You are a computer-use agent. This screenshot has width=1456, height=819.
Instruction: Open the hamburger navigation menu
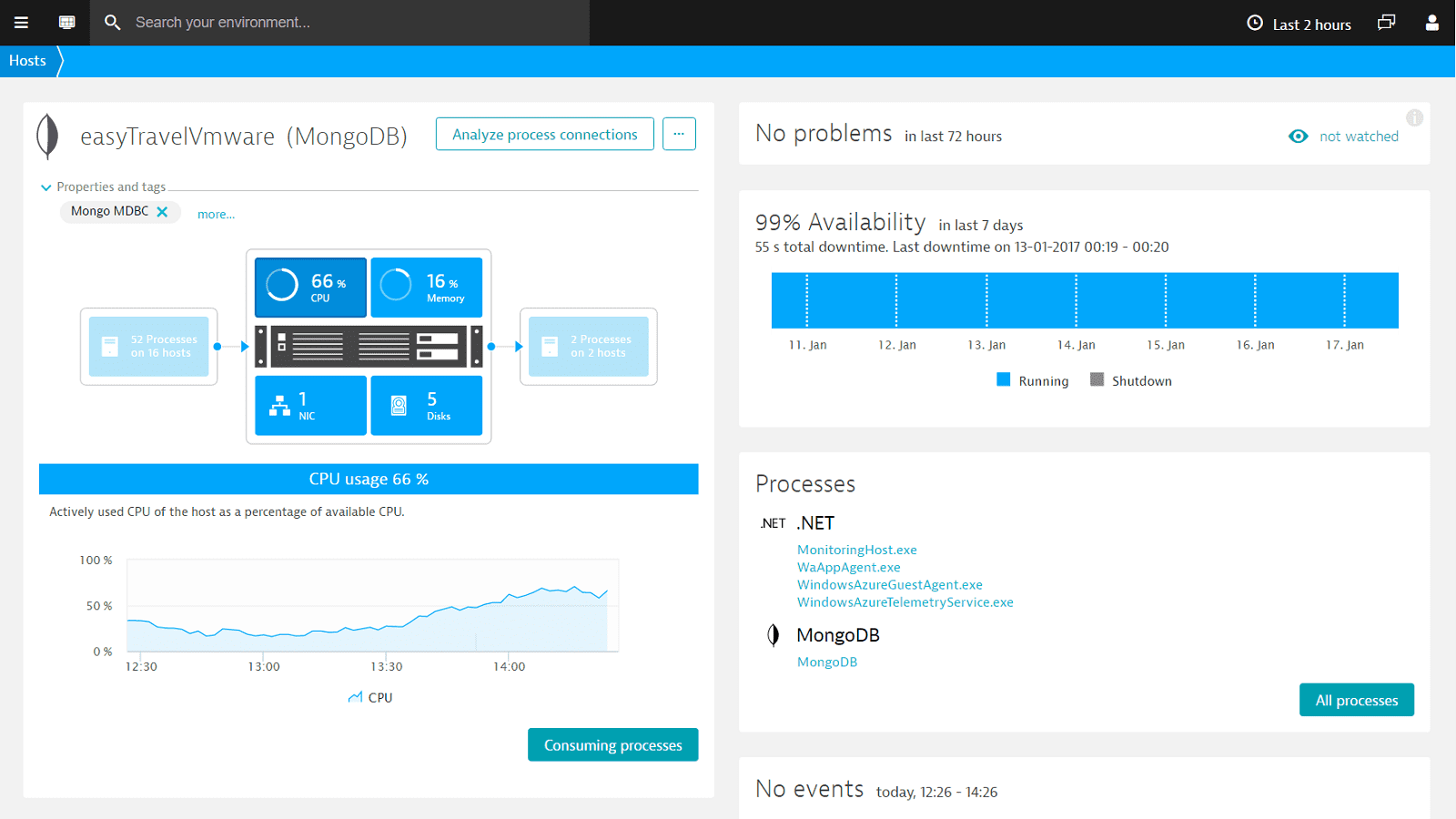point(21,23)
